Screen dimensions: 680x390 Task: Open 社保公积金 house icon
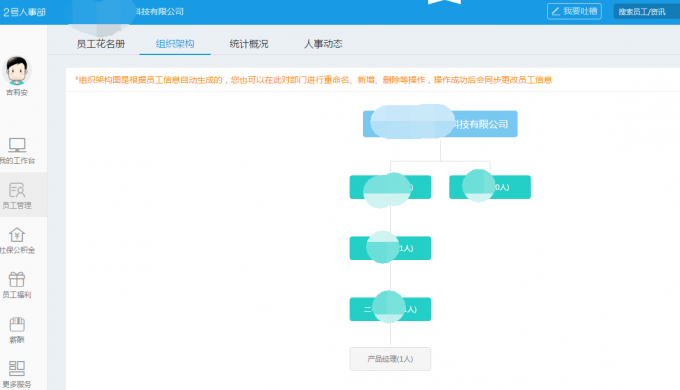click(x=17, y=235)
